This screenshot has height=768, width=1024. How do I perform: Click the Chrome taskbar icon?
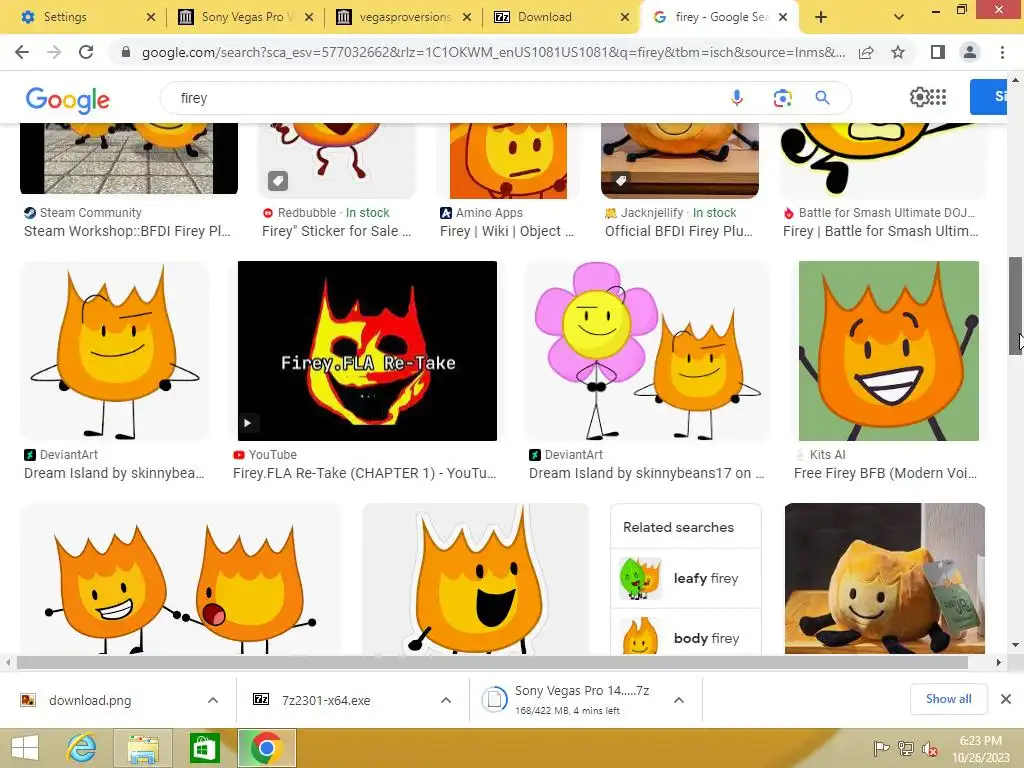tap(266, 748)
